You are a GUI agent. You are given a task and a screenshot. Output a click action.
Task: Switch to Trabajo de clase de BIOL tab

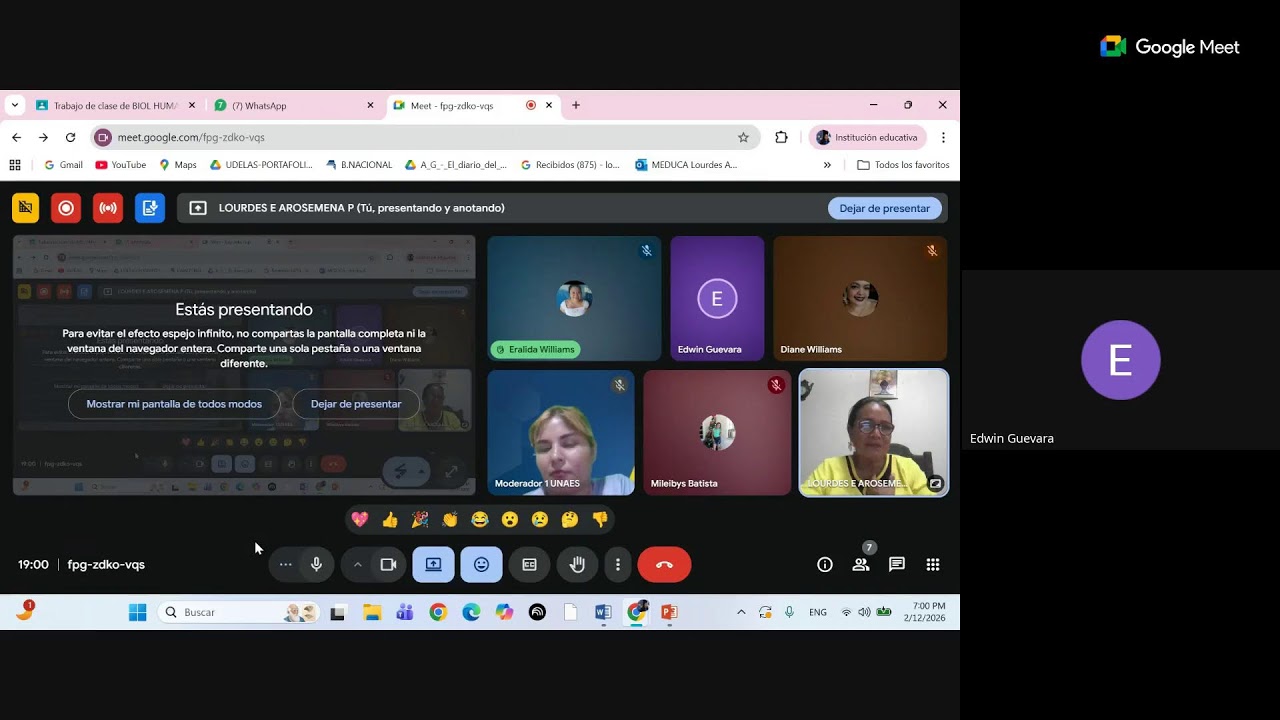(116, 105)
